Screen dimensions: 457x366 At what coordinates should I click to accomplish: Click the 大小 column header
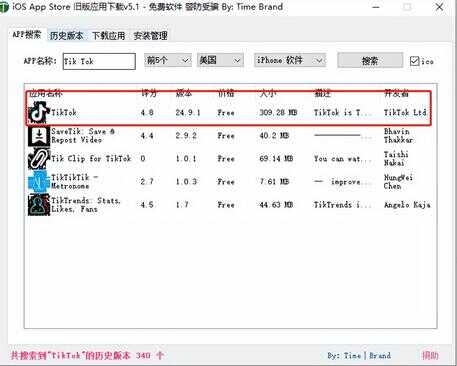coord(268,93)
